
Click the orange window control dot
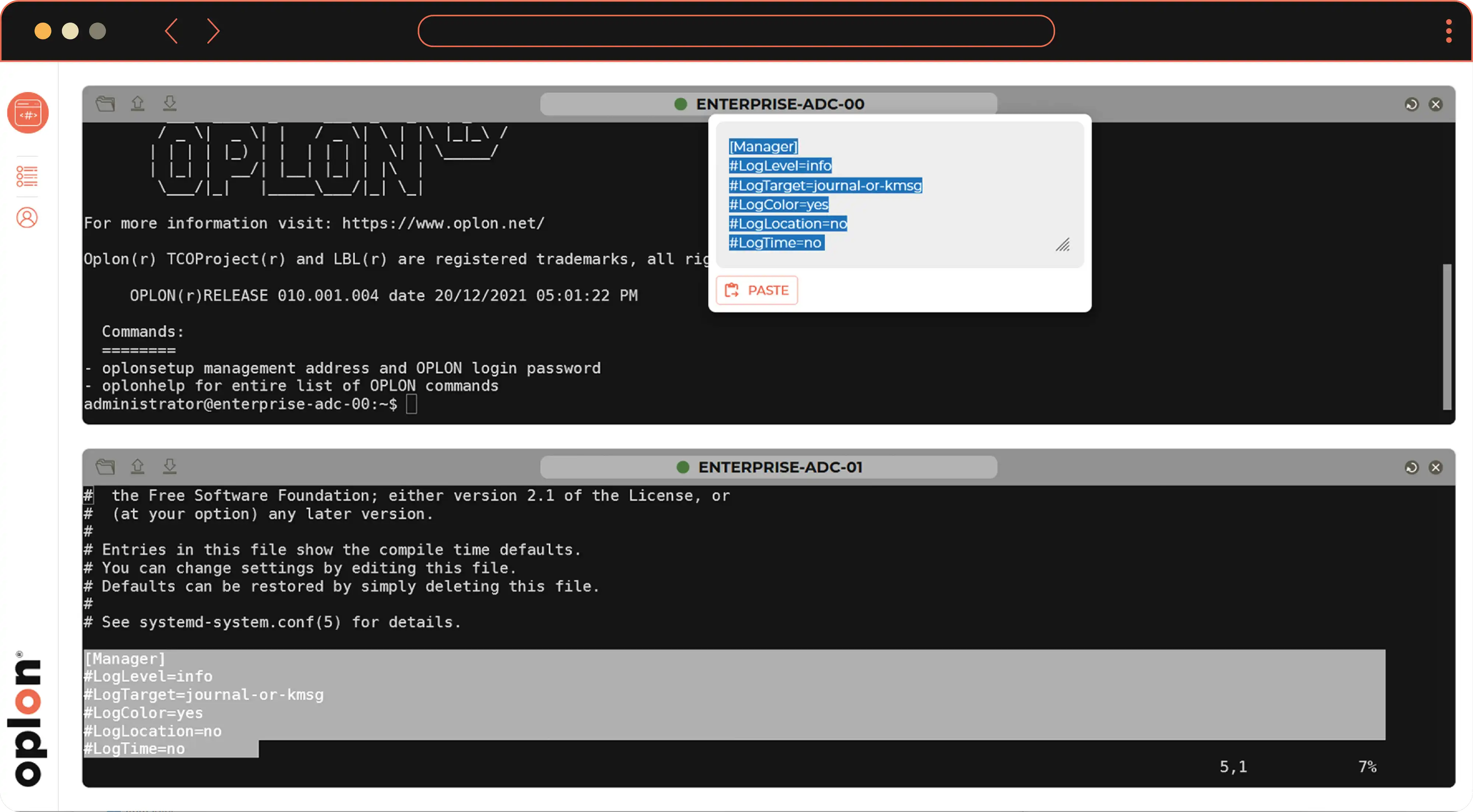(43, 31)
